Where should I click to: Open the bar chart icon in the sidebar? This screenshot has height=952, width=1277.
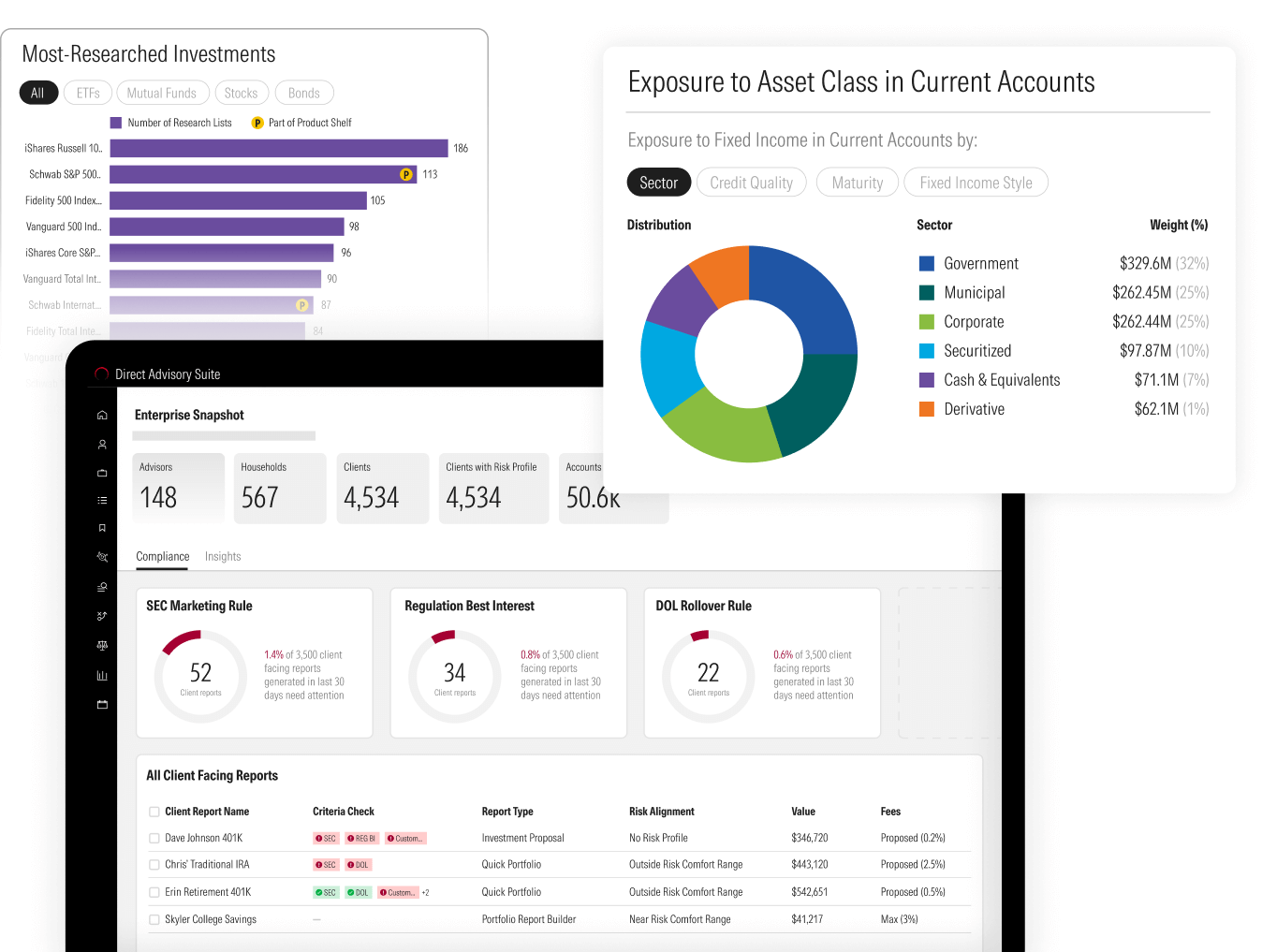click(102, 675)
